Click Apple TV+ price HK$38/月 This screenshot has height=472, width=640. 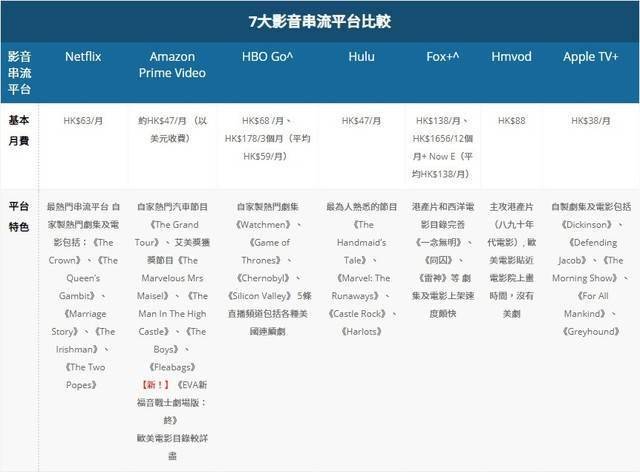(x=591, y=121)
